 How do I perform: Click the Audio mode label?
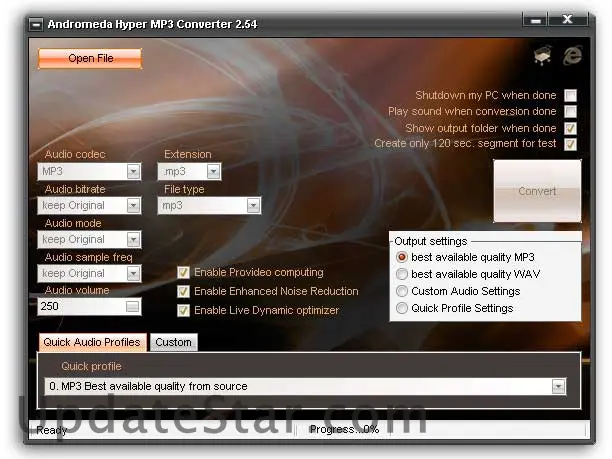pyautogui.click(x=73, y=223)
